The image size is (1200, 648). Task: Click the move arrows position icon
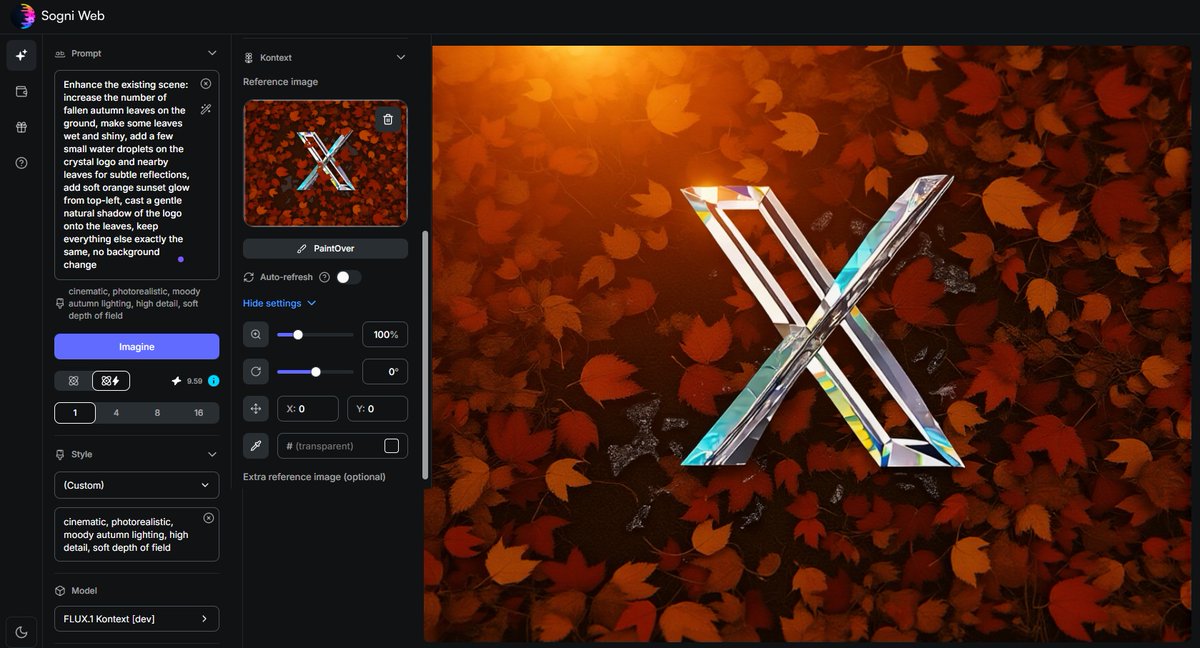pyautogui.click(x=256, y=408)
